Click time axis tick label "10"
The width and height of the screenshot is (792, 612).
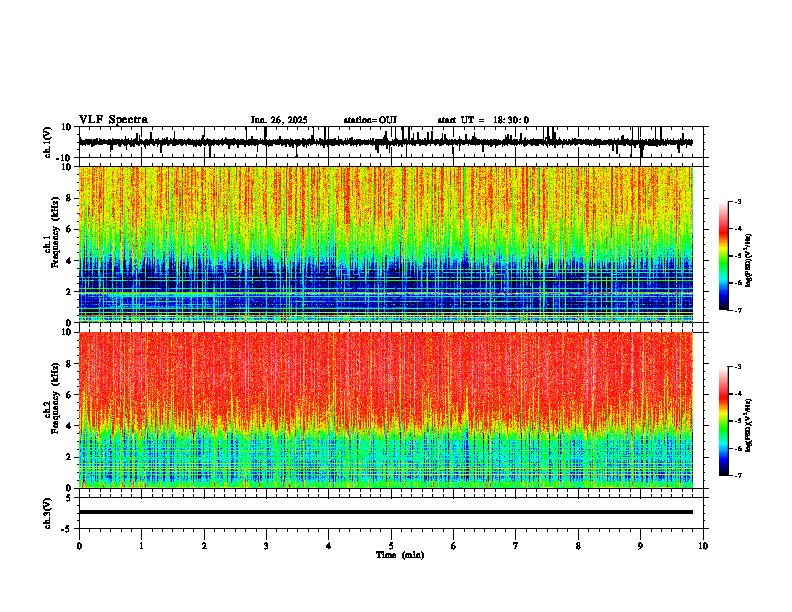(703, 546)
